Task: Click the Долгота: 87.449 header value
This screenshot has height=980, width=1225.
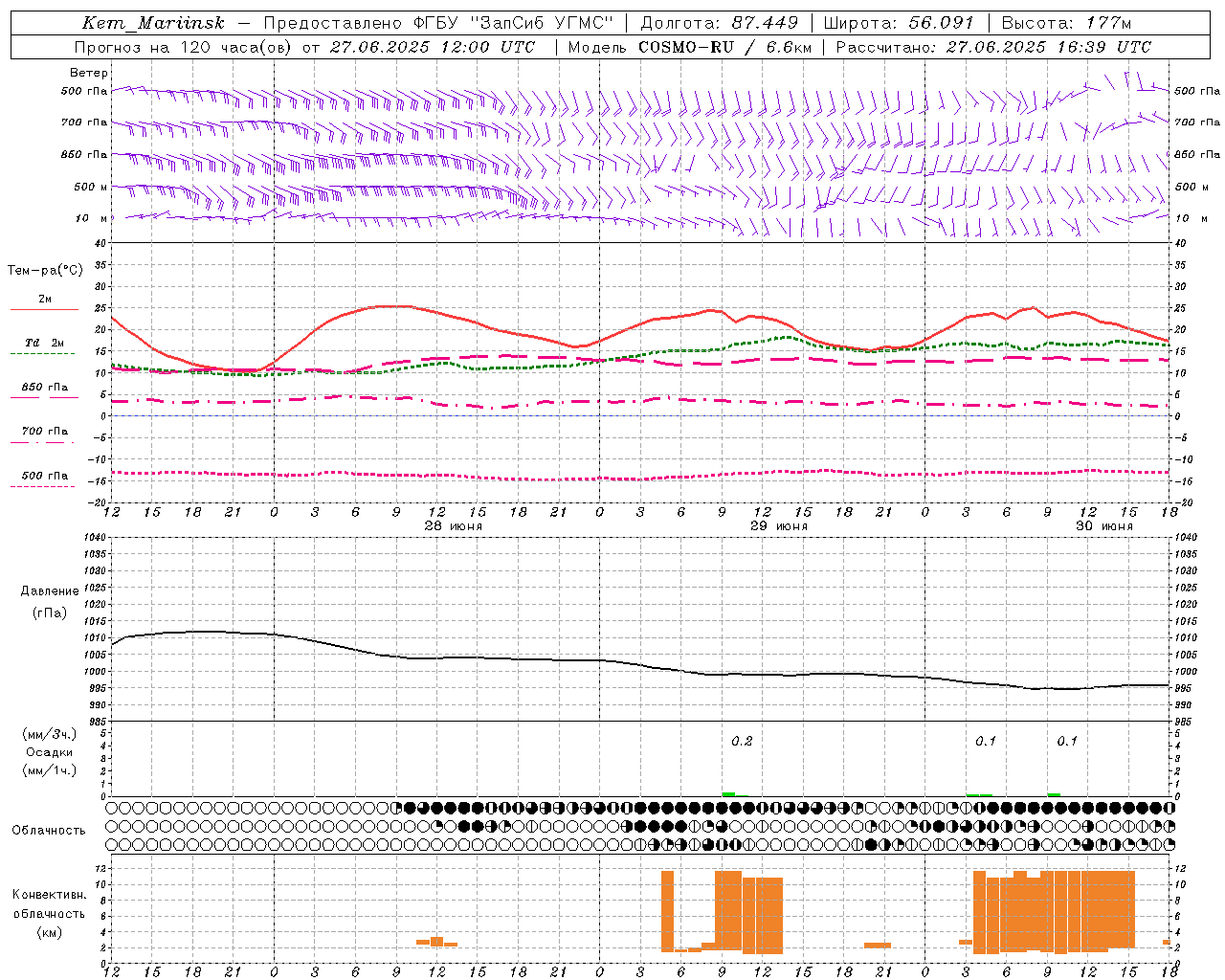Action: pyautogui.click(x=720, y=23)
